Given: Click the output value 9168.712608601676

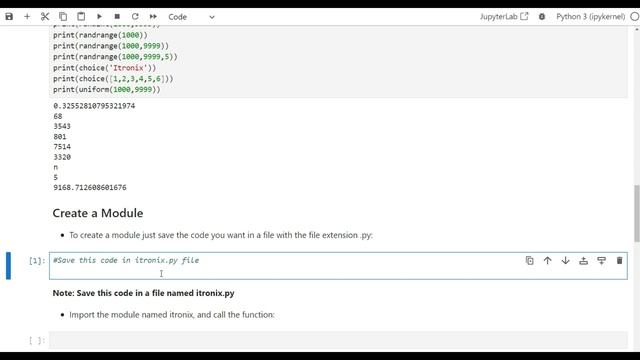Looking at the screenshot, I should (x=90, y=188).
